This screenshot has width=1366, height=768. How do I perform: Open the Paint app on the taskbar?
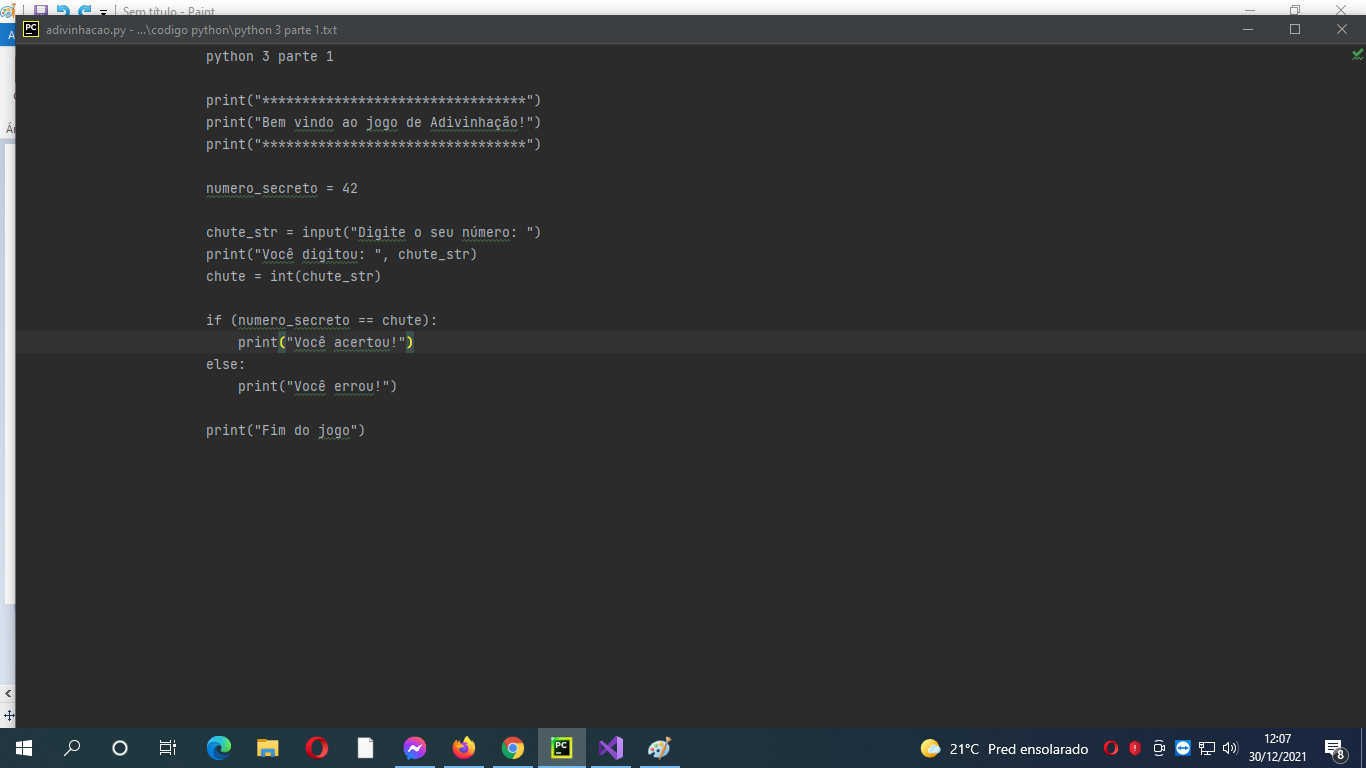click(659, 748)
